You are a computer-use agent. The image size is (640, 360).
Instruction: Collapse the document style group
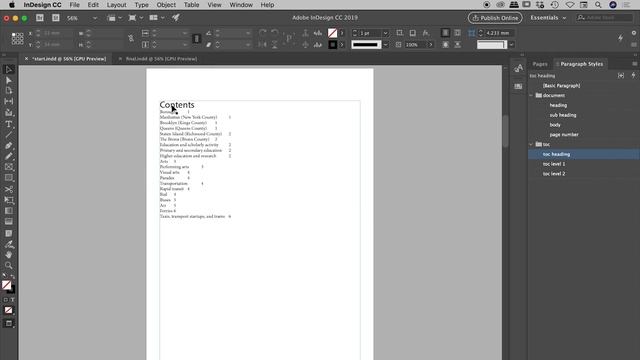[x=531, y=96]
